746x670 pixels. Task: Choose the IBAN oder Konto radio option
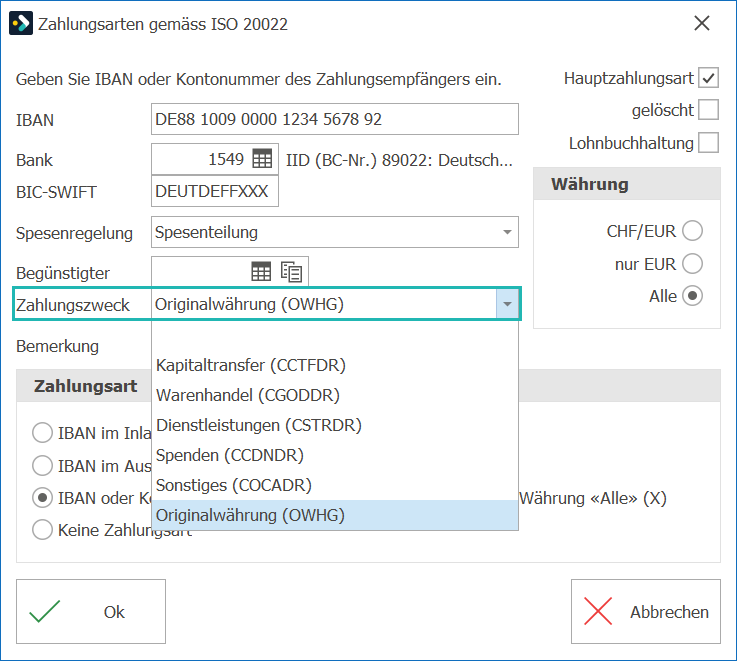coord(42,498)
